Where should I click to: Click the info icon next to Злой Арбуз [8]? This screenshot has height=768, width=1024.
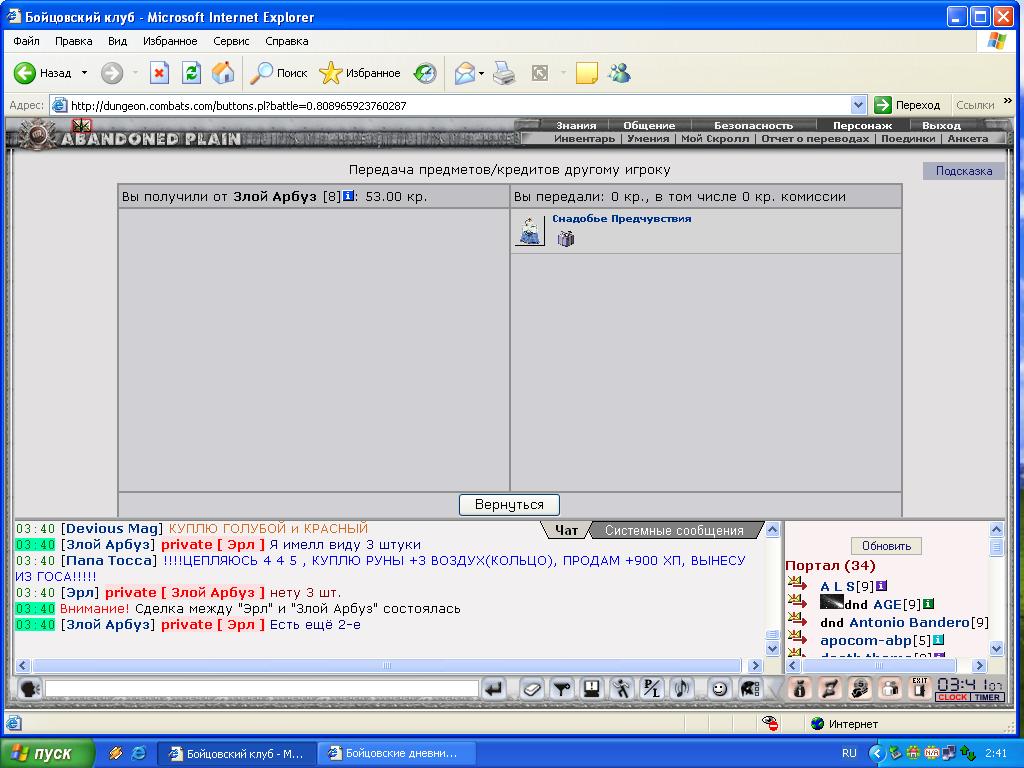coord(349,195)
